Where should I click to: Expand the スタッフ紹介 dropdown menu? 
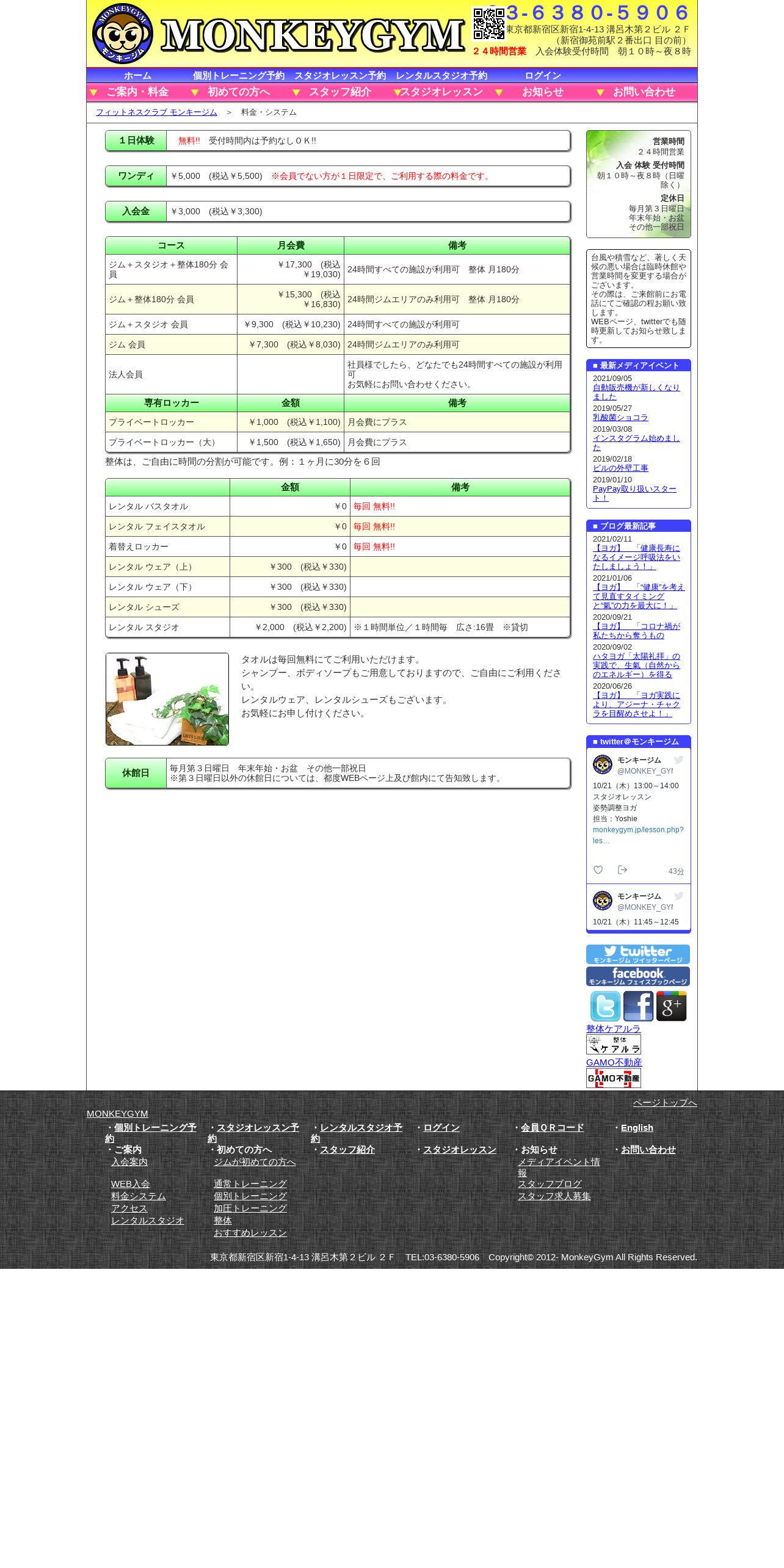click(340, 92)
